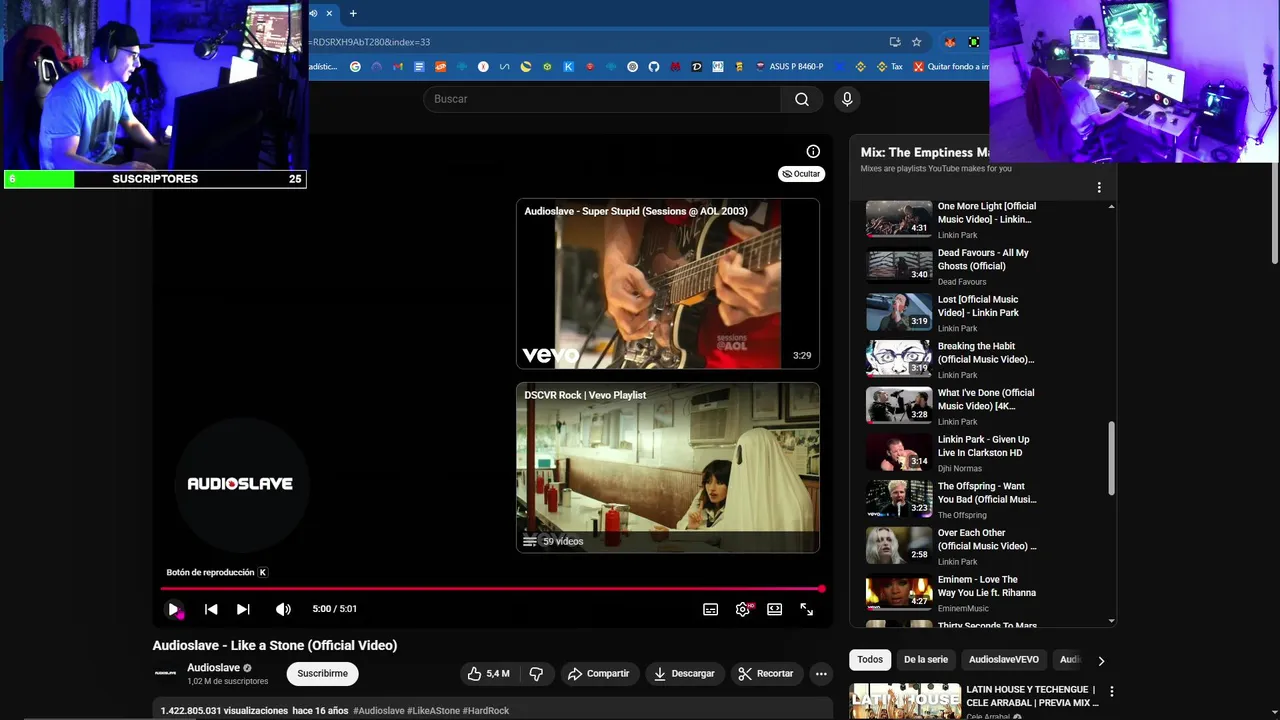
Task: Hide the end screen suggestions with Ocultar
Action: point(802,174)
